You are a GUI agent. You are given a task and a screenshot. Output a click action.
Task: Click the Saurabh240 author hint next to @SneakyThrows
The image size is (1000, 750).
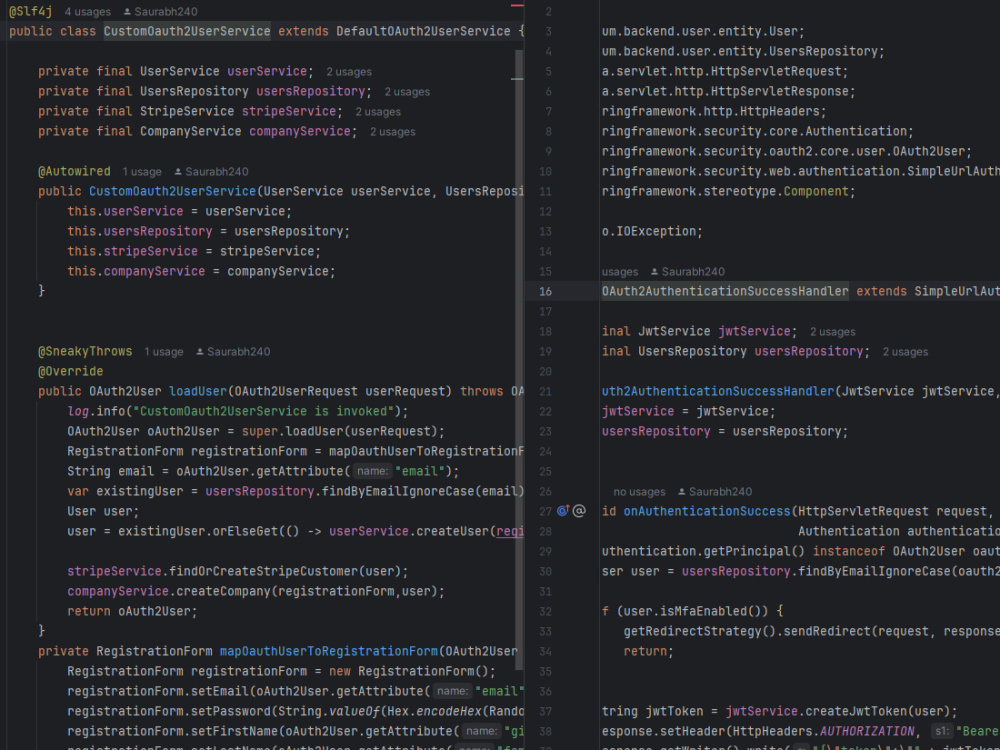(x=233, y=352)
